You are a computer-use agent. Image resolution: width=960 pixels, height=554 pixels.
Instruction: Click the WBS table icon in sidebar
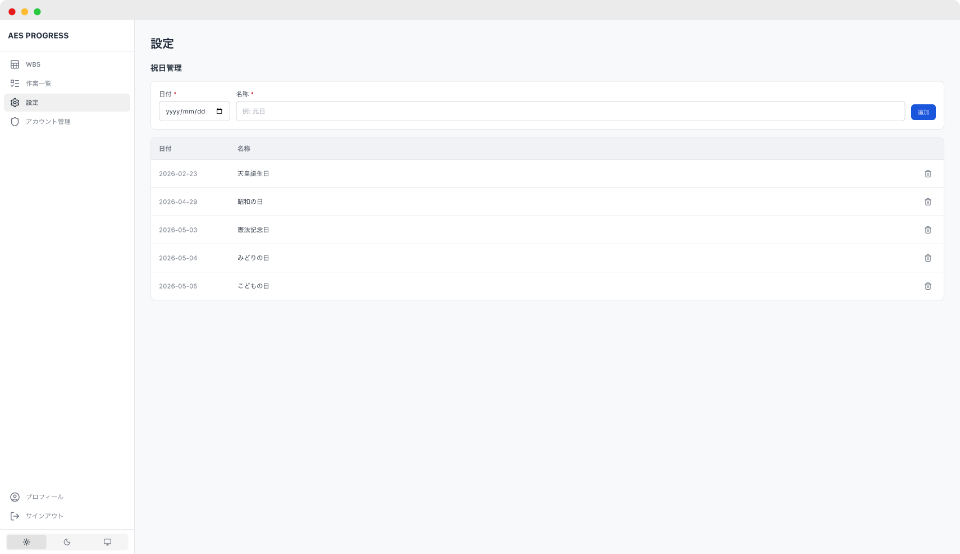click(x=15, y=64)
